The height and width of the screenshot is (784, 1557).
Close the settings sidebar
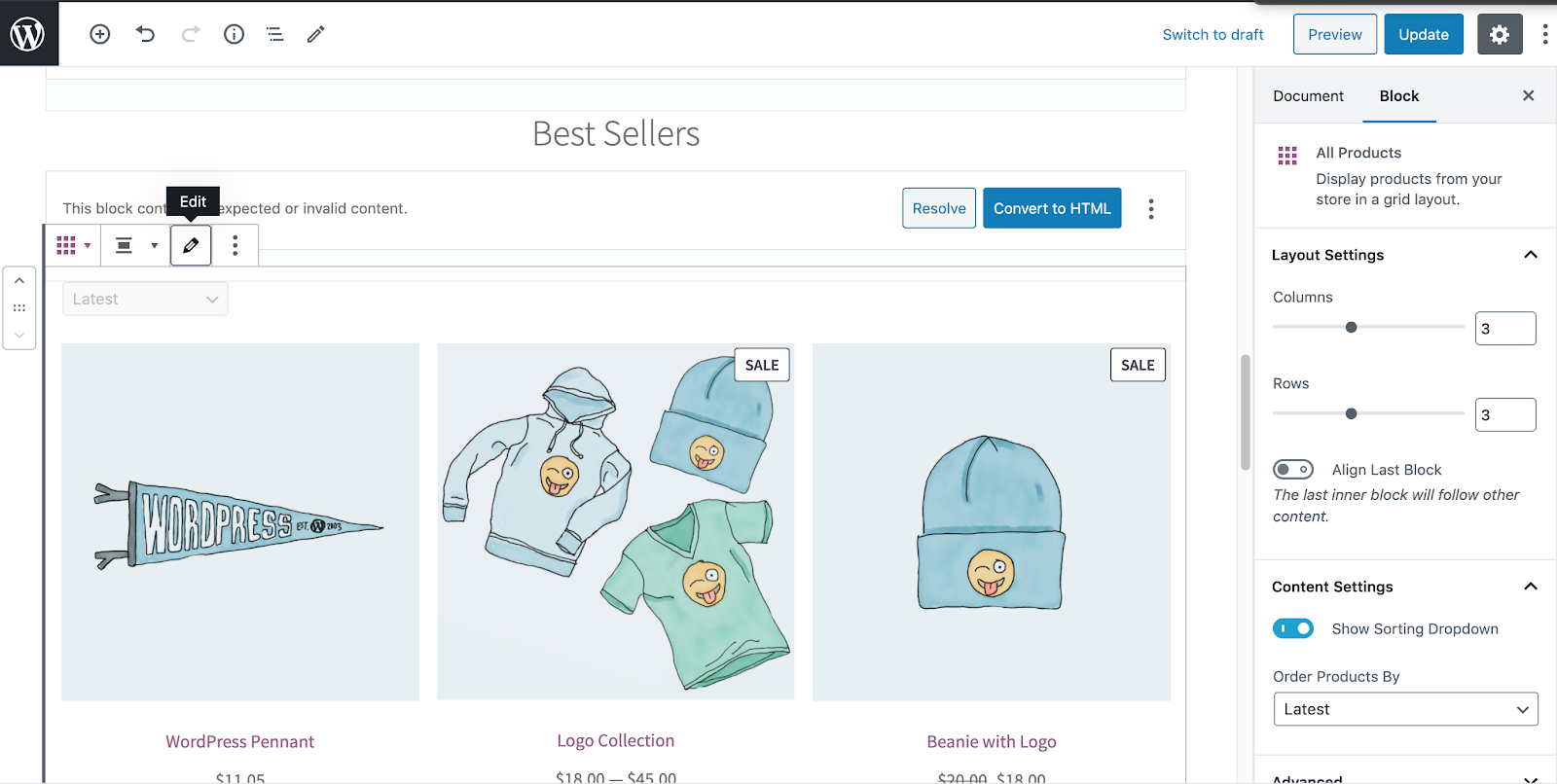1528,95
